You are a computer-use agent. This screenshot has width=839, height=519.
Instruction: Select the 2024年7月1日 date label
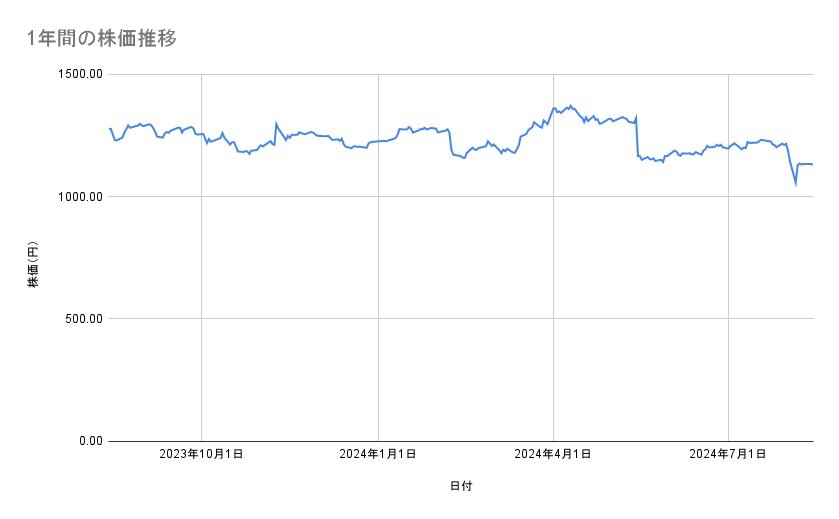(729, 455)
